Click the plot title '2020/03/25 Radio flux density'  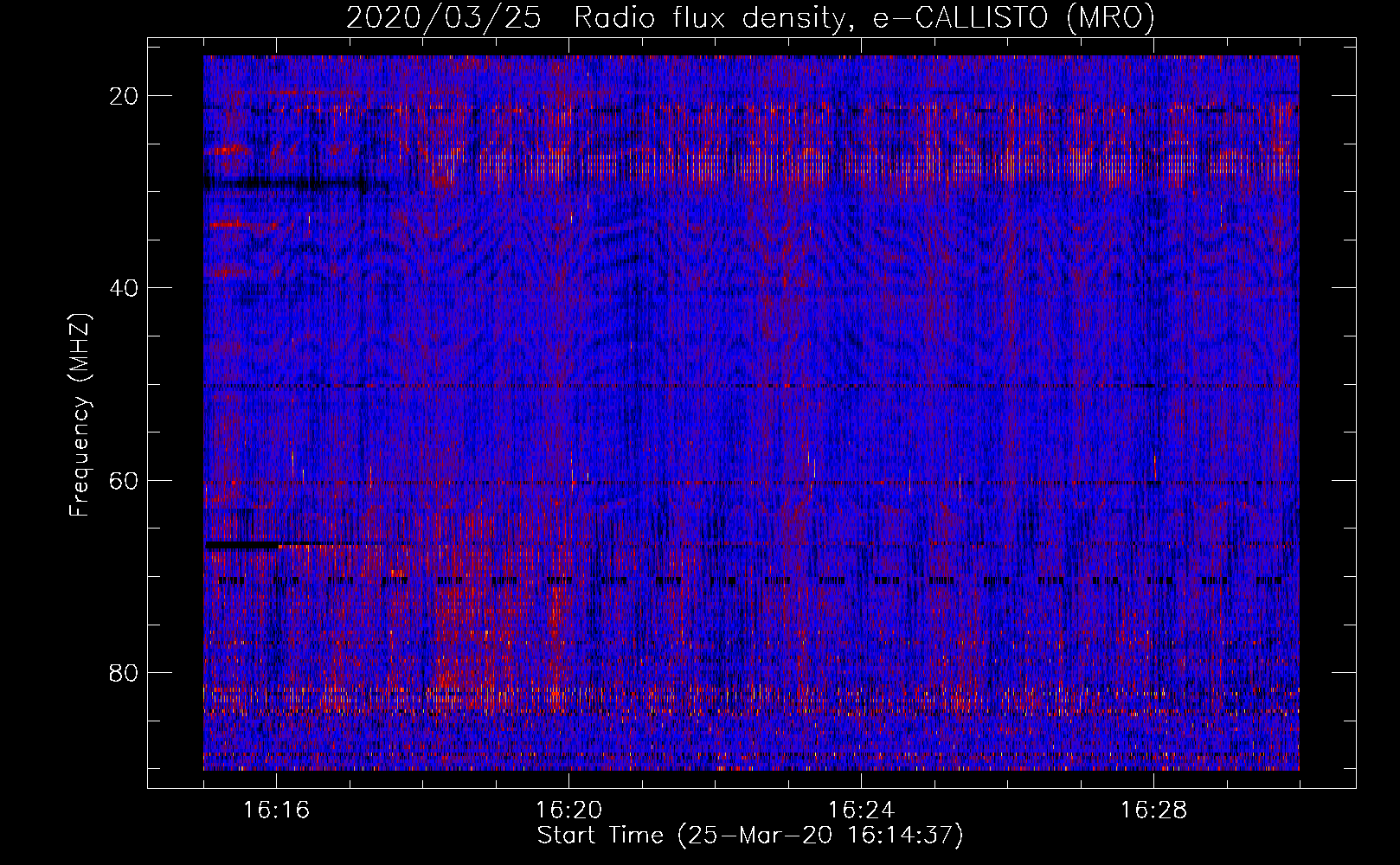750,18
